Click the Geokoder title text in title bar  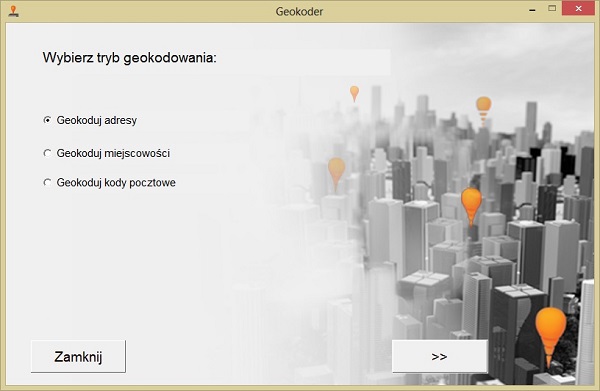[x=299, y=11]
